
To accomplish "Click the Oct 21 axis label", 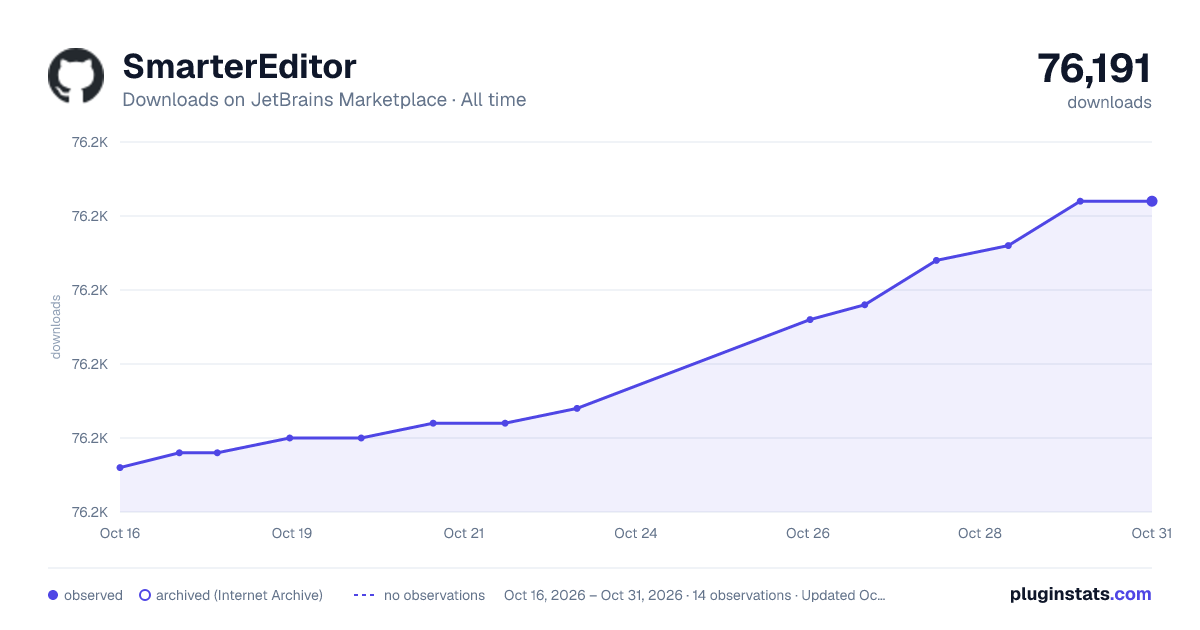I will click(x=464, y=533).
